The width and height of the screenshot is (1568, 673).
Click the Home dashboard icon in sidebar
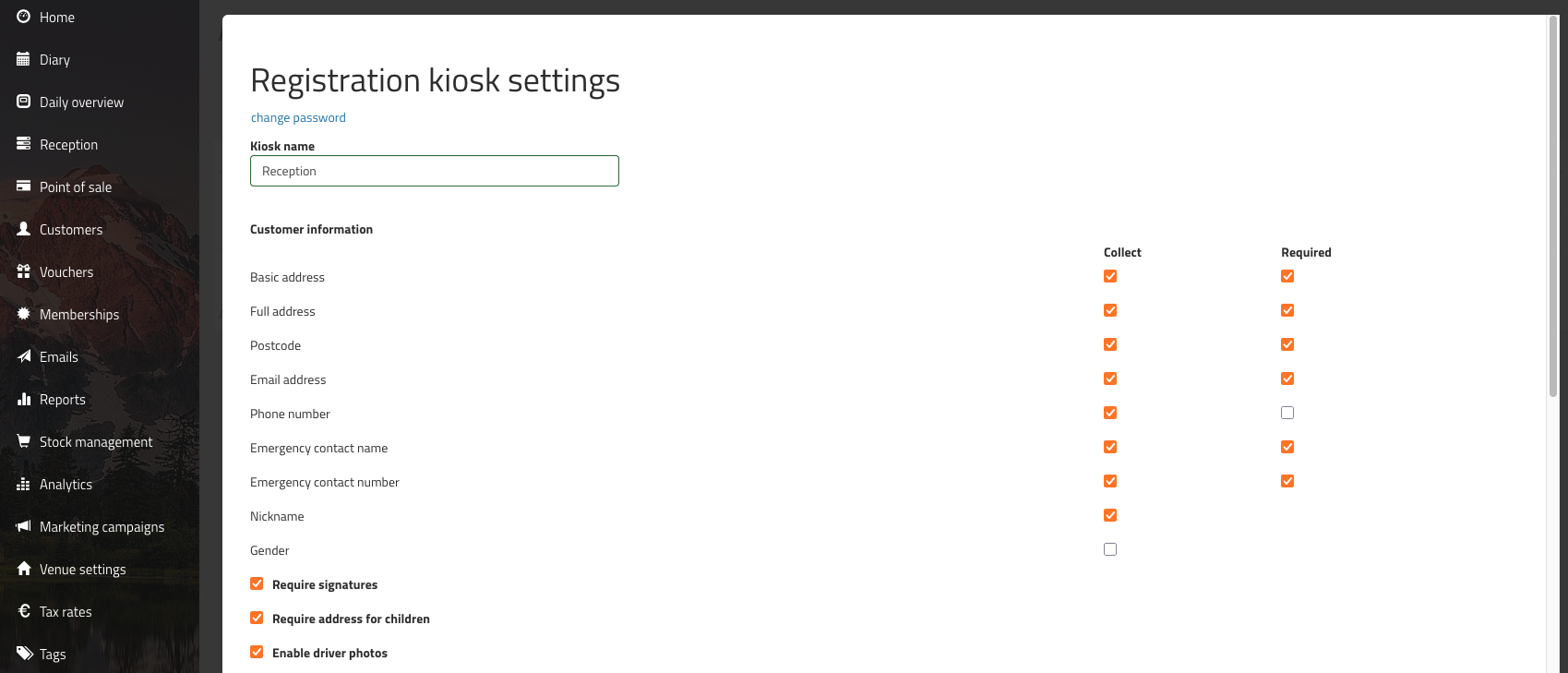(x=24, y=17)
